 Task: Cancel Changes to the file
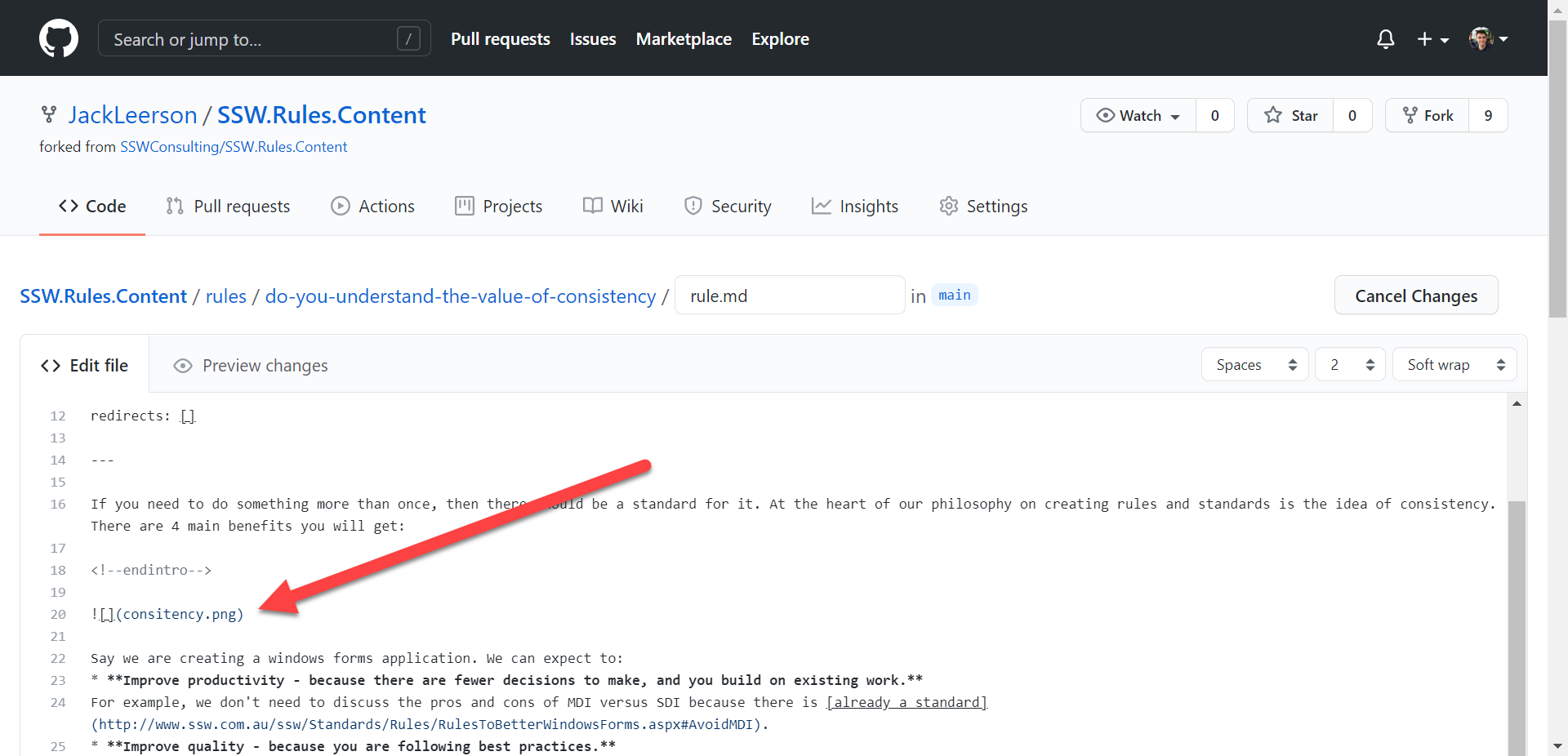click(1416, 296)
